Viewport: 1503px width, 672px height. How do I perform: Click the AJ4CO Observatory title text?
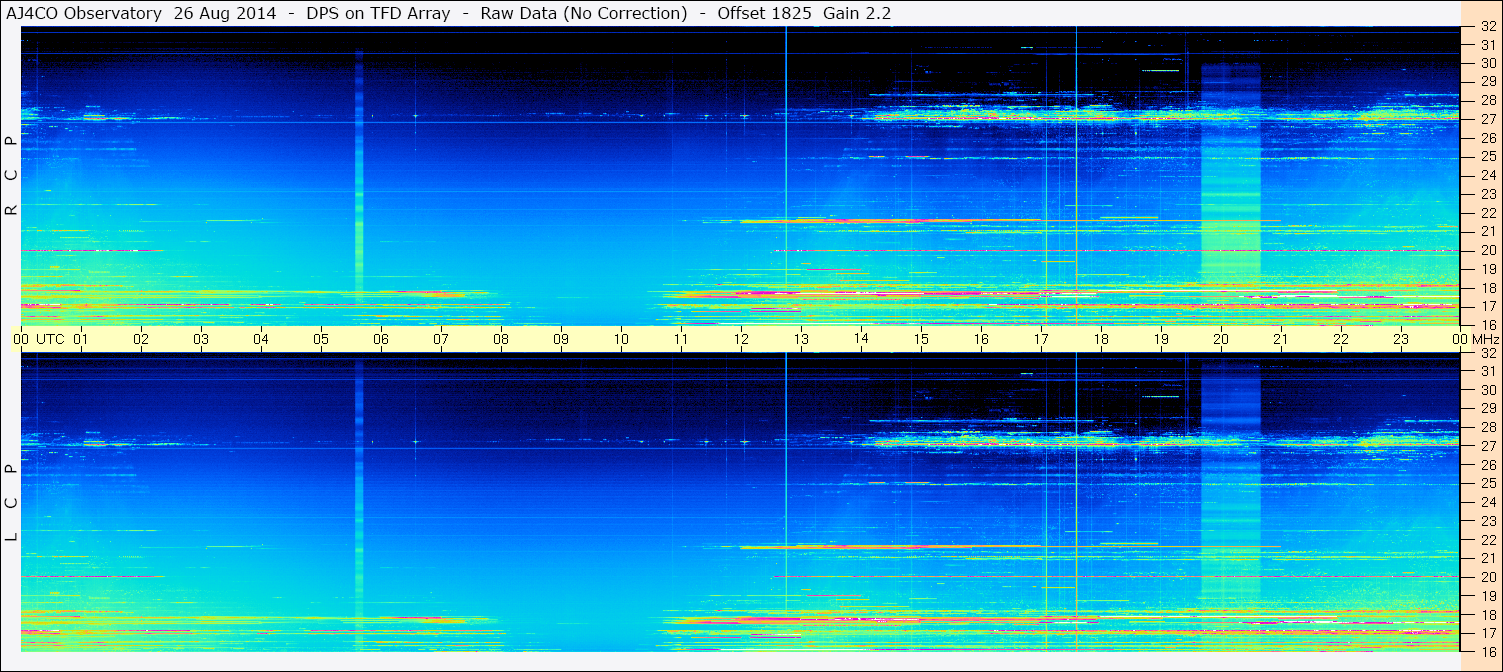84,13
